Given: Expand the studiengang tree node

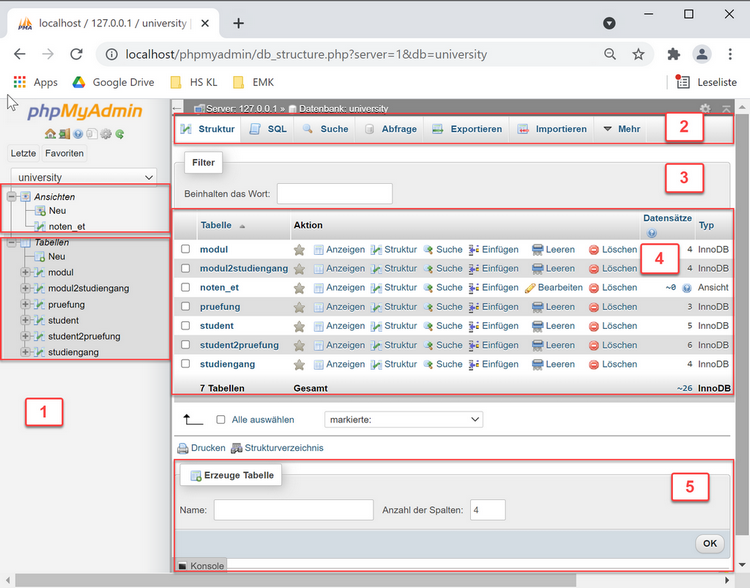Looking at the screenshot, I should pos(25,352).
